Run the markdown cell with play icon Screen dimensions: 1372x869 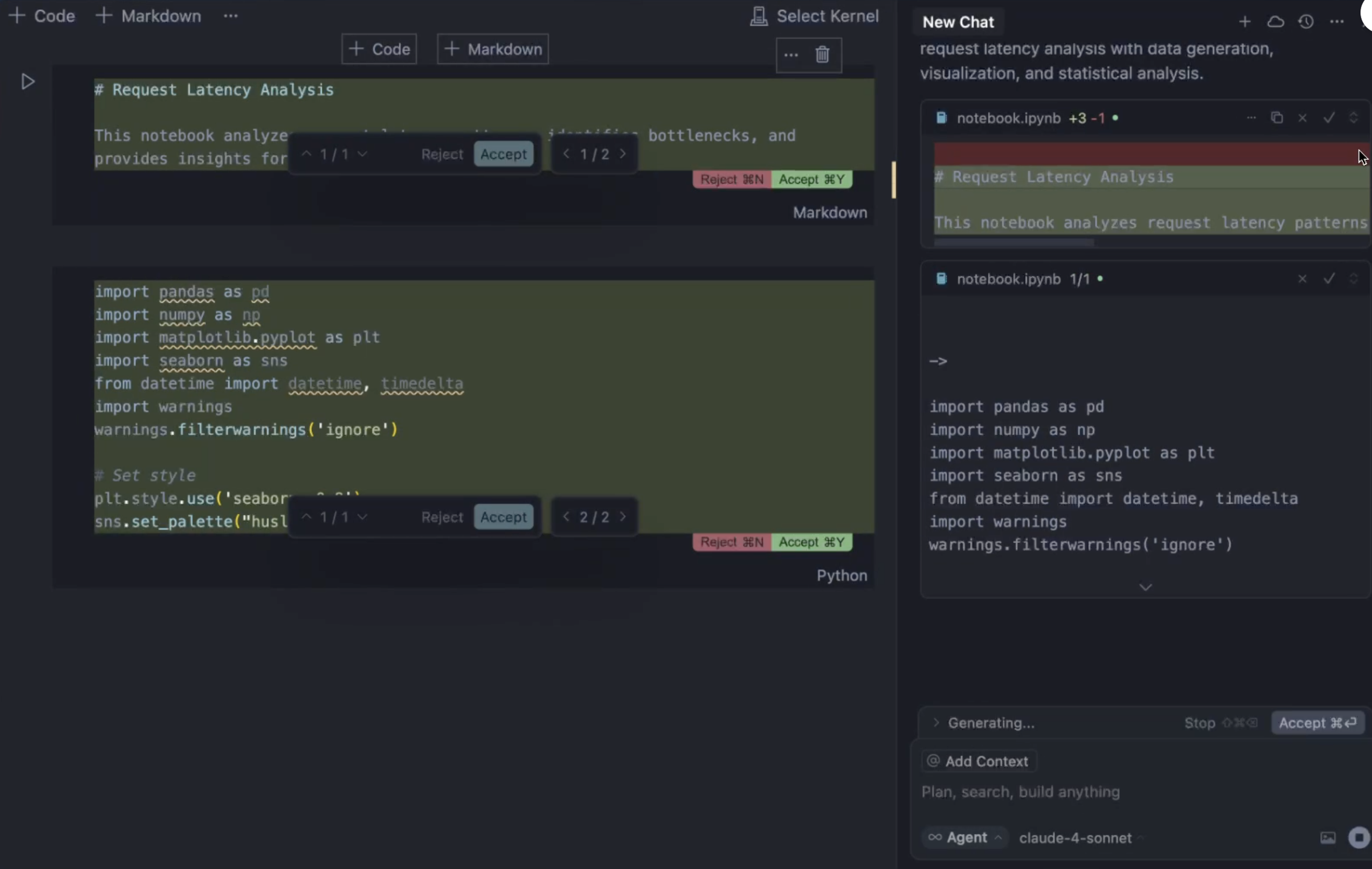click(27, 82)
